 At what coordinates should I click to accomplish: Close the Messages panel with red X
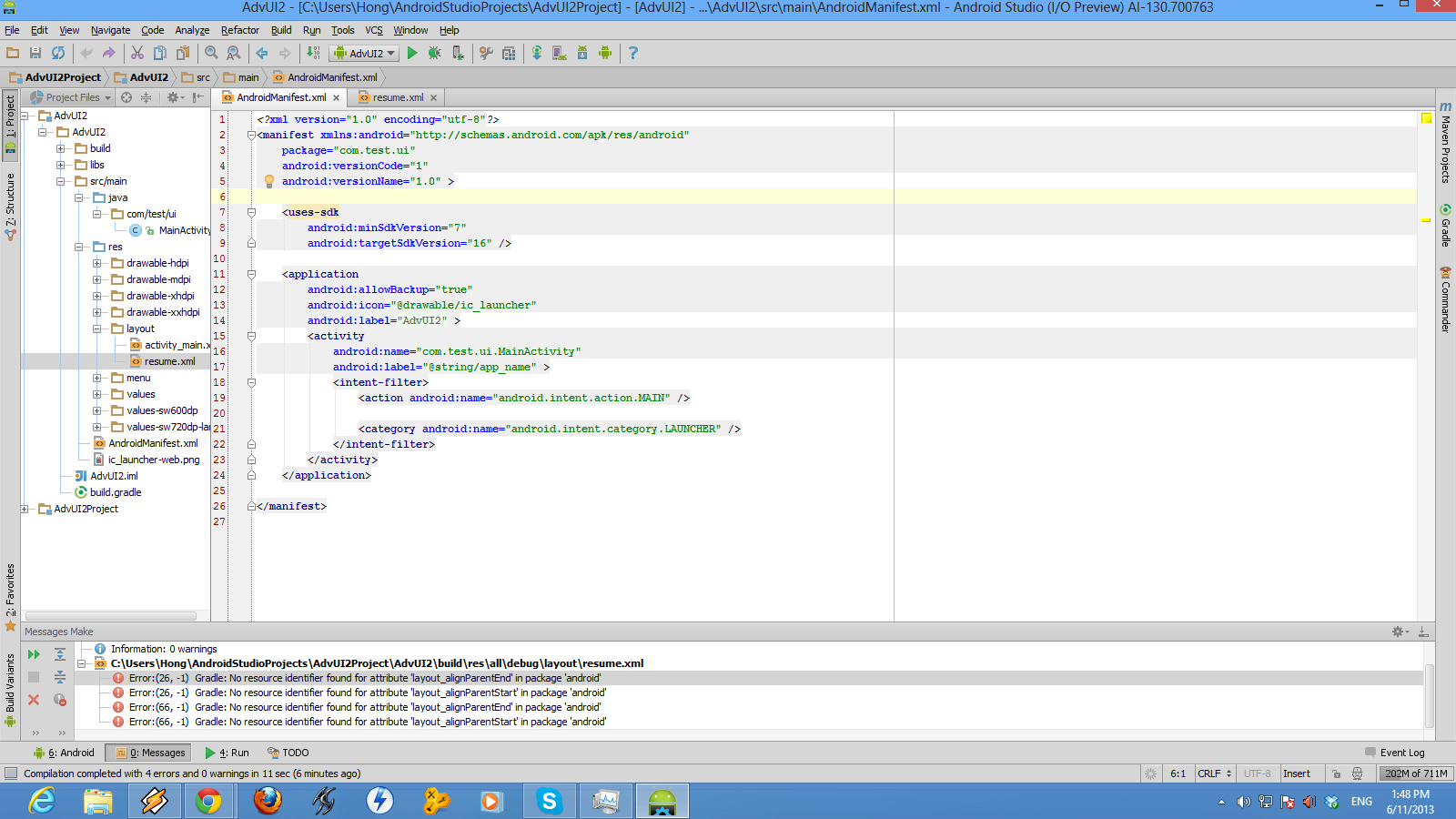[x=34, y=700]
